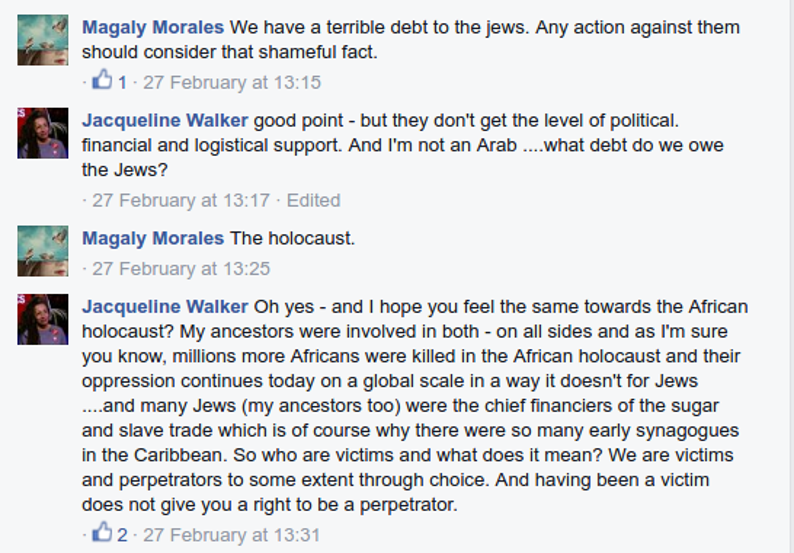Click the 27 February at 13:25 timestamp
Viewport: 794px width, 553px height.
tap(181, 269)
